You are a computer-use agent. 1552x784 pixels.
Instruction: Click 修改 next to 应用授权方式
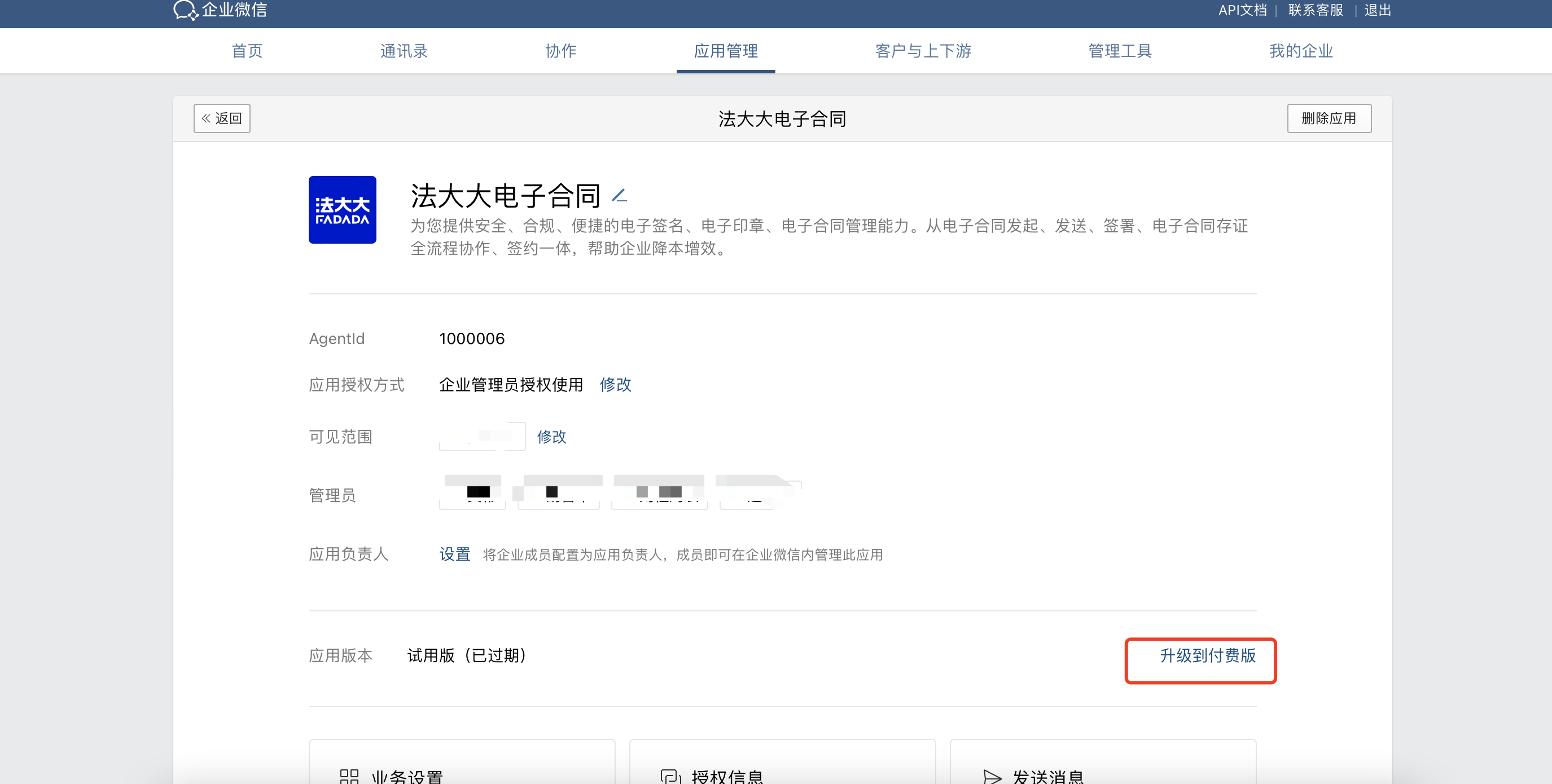[615, 384]
